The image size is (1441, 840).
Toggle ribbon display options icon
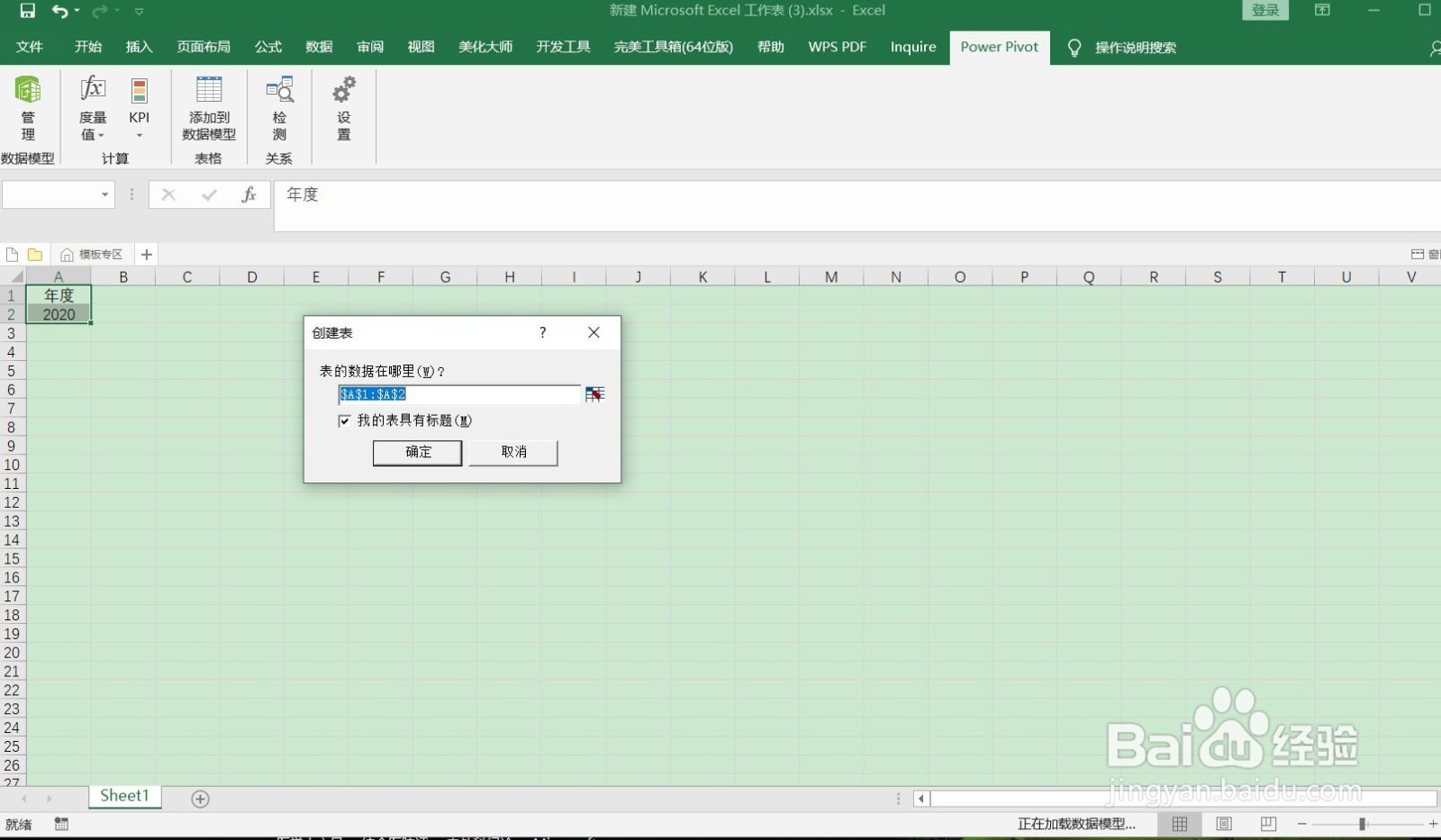pyautogui.click(x=1322, y=10)
